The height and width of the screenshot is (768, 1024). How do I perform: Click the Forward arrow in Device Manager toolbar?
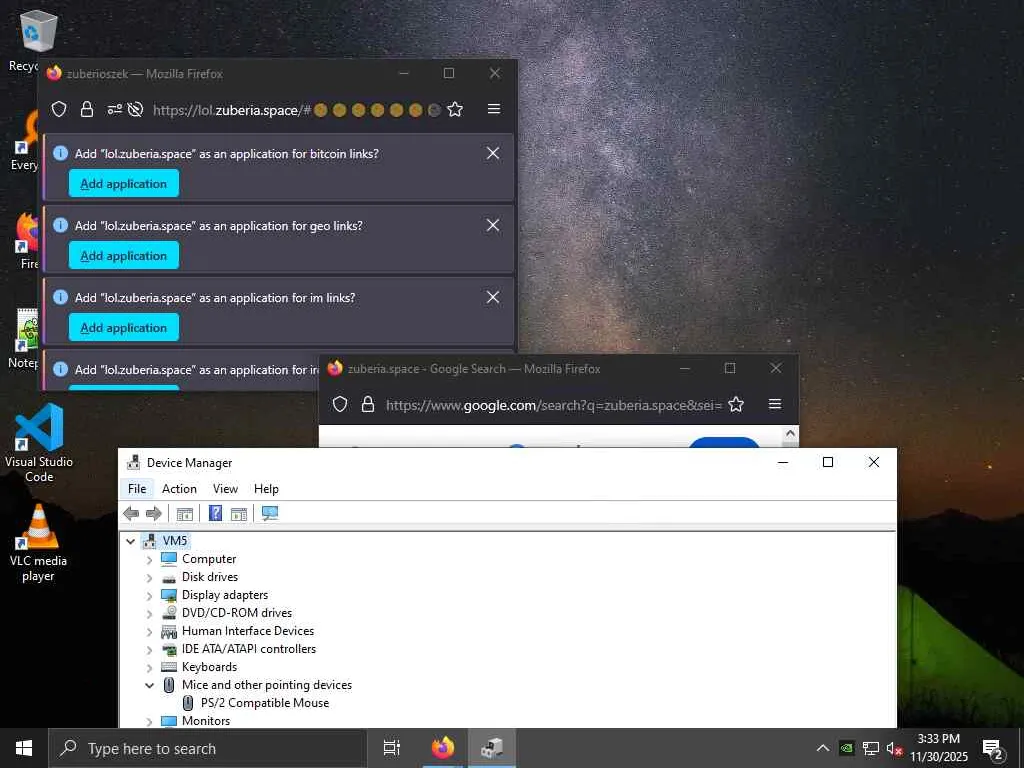tap(153, 513)
